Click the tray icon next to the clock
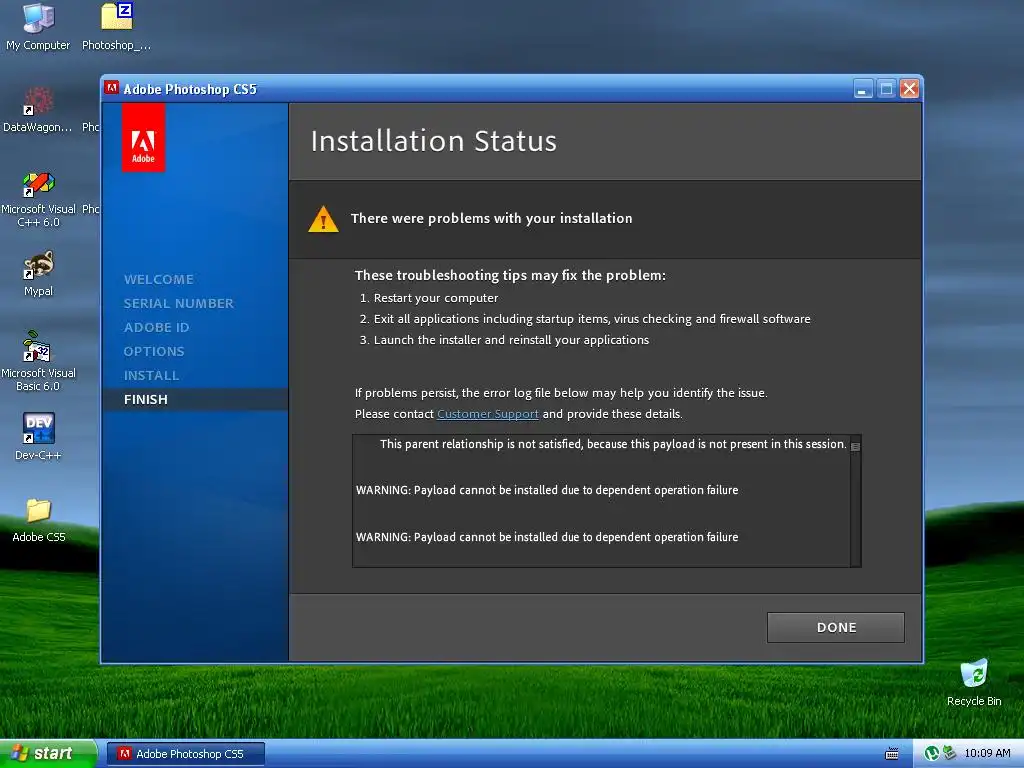The width and height of the screenshot is (1024, 768). pos(949,754)
